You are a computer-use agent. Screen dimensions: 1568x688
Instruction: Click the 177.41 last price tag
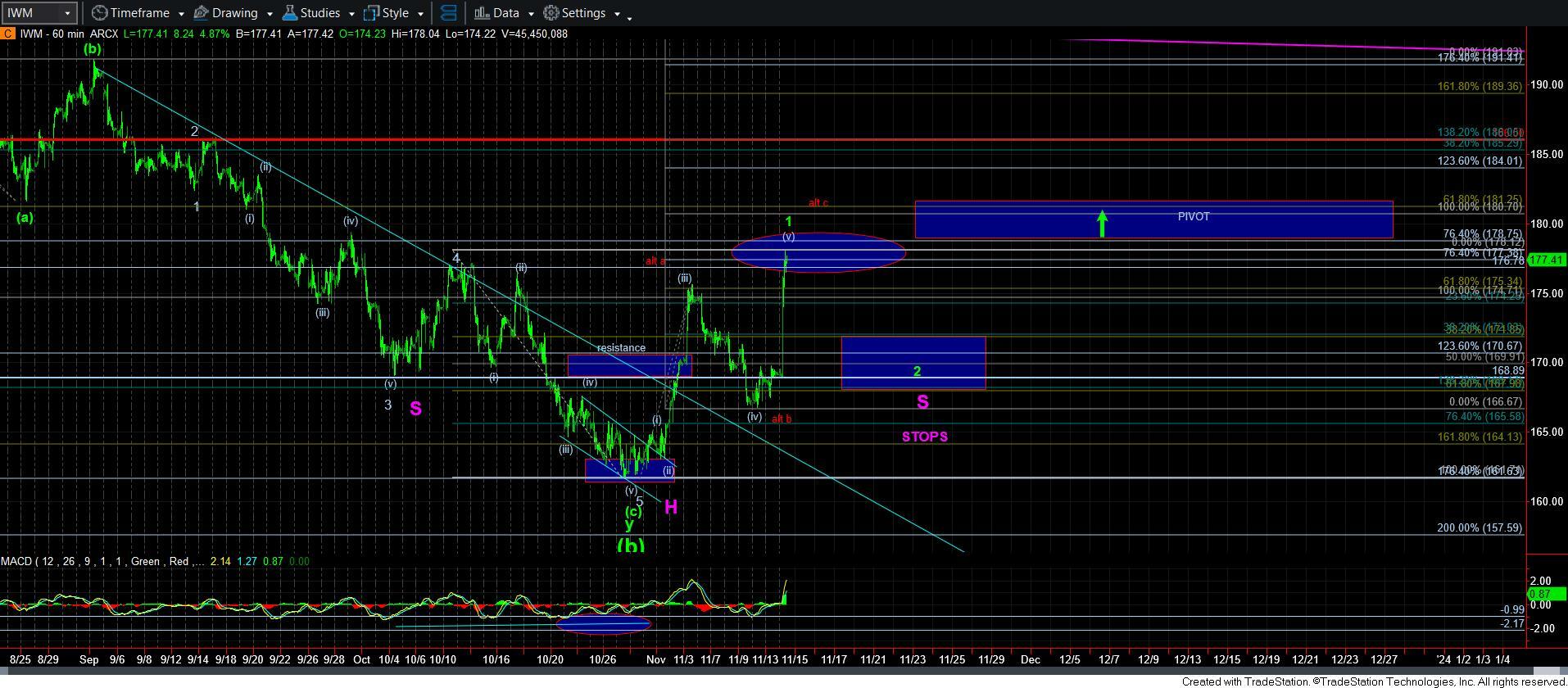(x=1548, y=260)
